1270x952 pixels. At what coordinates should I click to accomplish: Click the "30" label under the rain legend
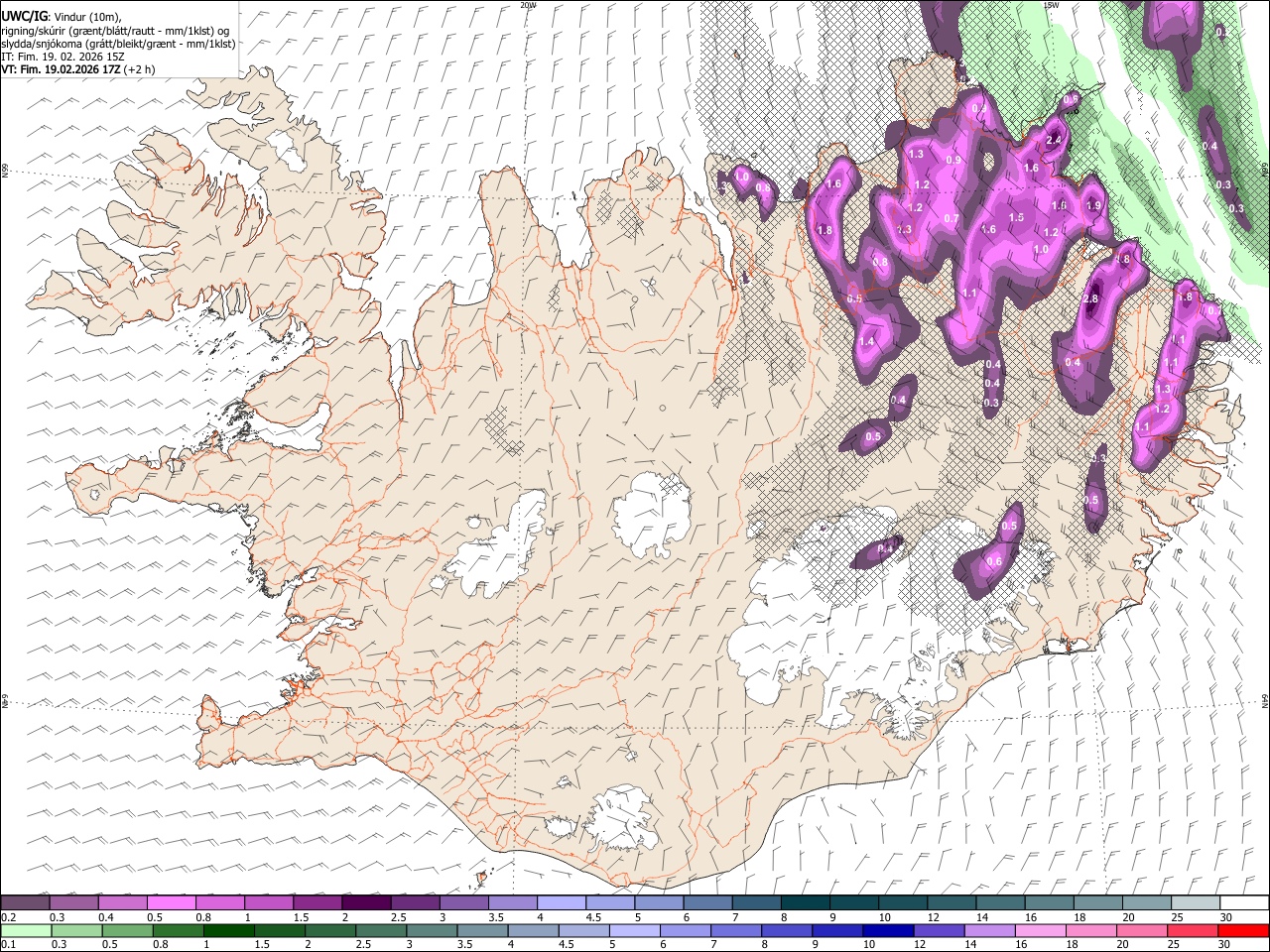coord(1226,945)
